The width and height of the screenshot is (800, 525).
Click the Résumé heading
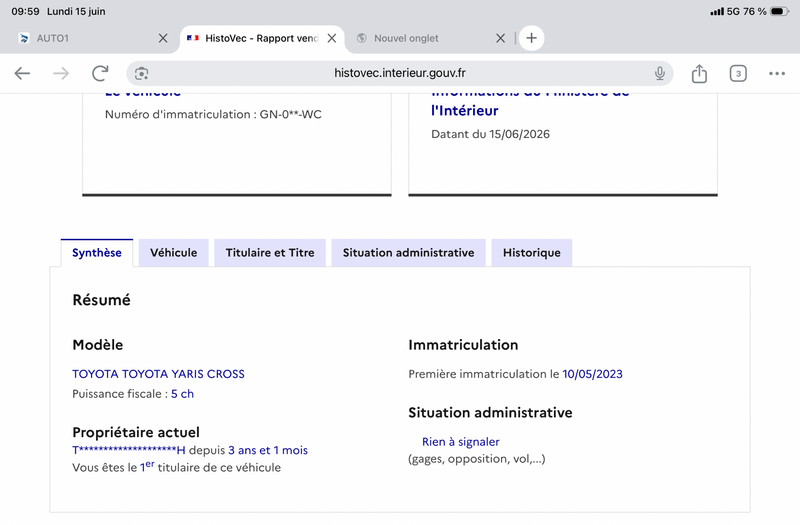(x=102, y=300)
